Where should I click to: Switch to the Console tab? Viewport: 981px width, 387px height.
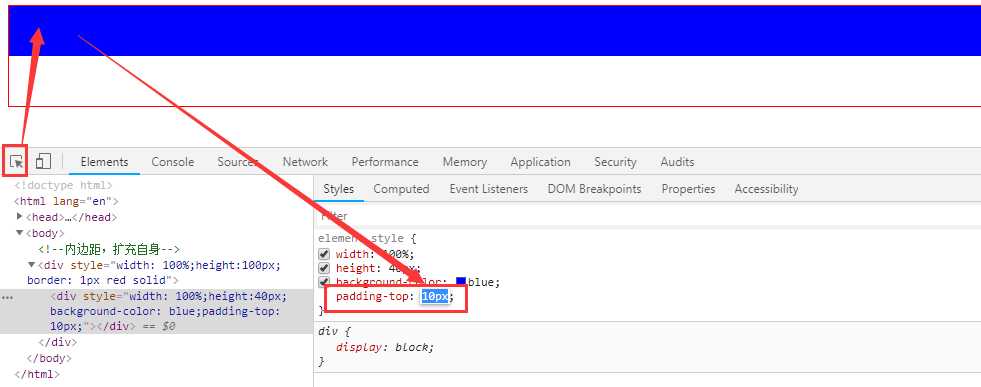[x=173, y=161]
